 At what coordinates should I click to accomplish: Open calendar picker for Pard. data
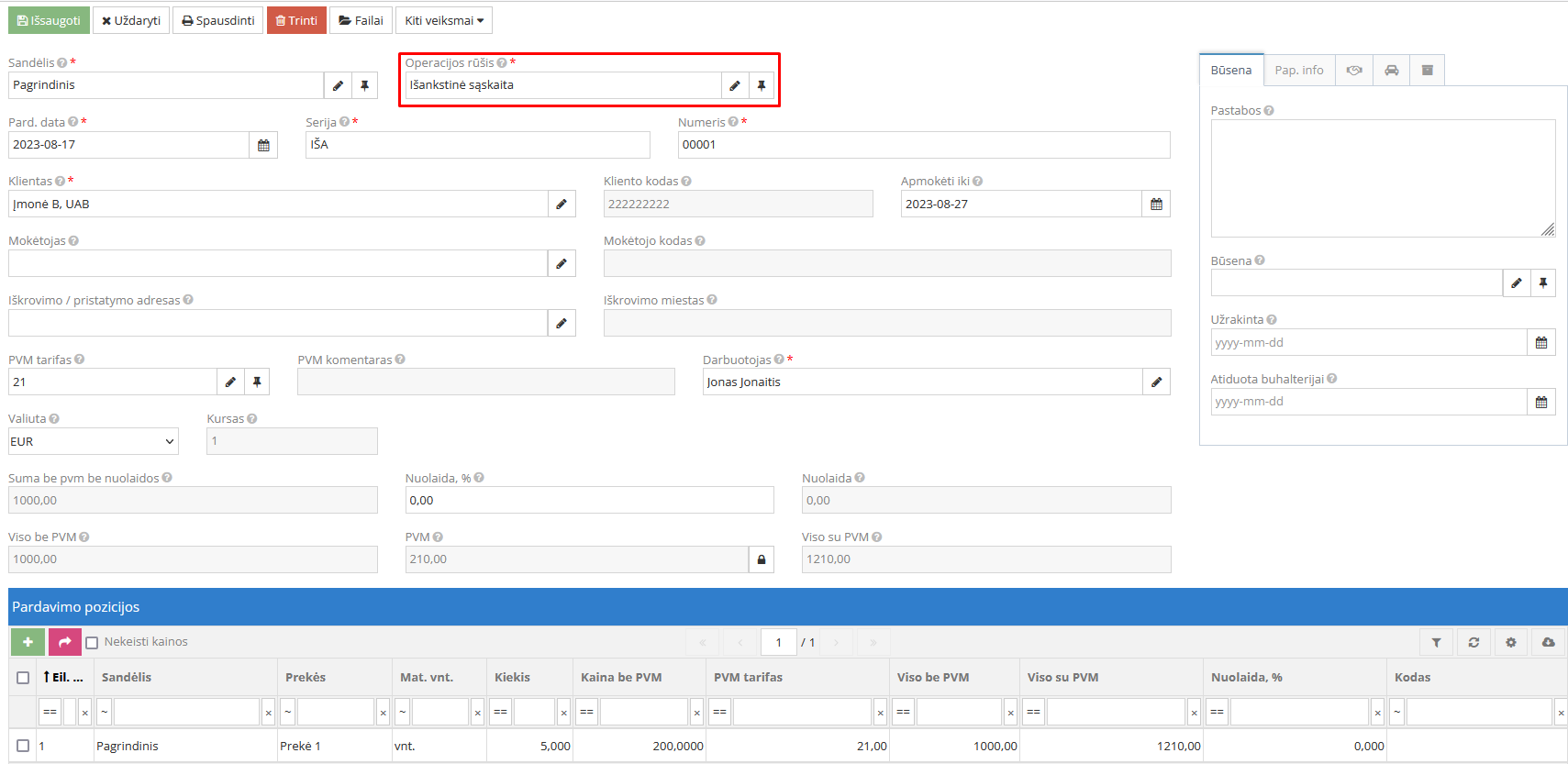[263, 145]
